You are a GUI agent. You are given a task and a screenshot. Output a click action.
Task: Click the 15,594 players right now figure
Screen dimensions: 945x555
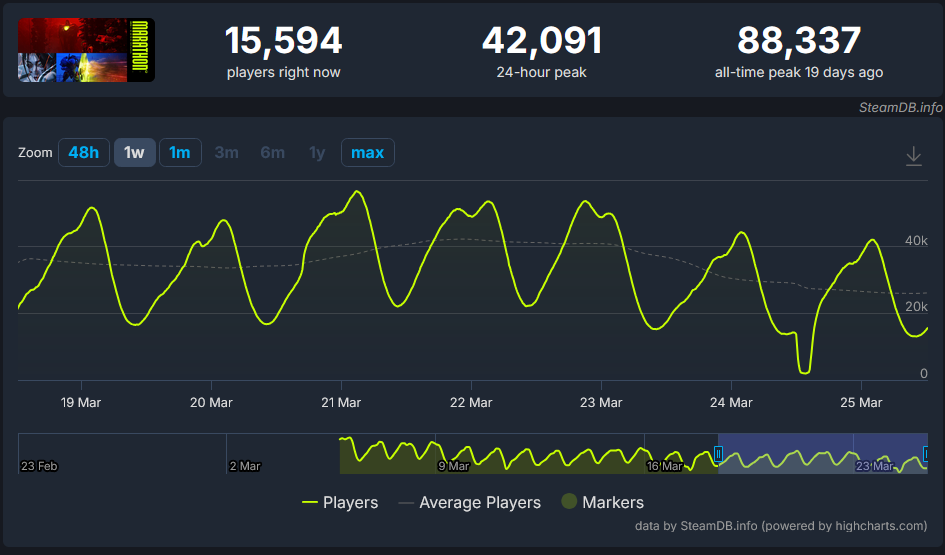click(283, 40)
